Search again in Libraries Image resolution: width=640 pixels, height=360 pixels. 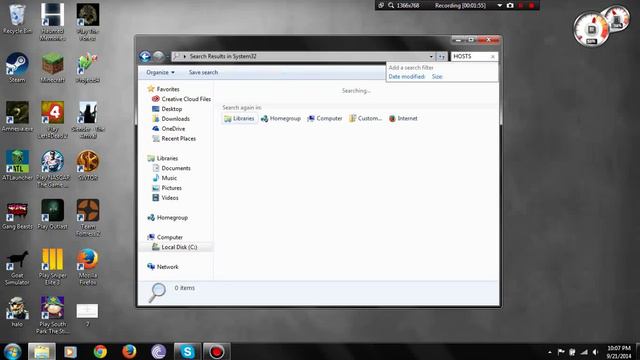(x=239, y=118)
